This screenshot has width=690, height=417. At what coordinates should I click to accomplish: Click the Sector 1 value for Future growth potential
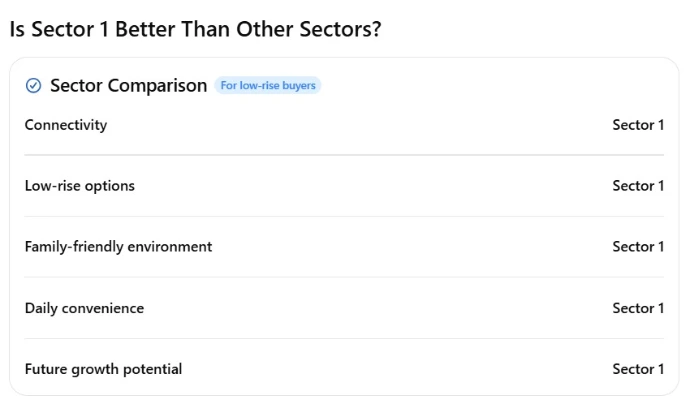[x=638, y=369]
